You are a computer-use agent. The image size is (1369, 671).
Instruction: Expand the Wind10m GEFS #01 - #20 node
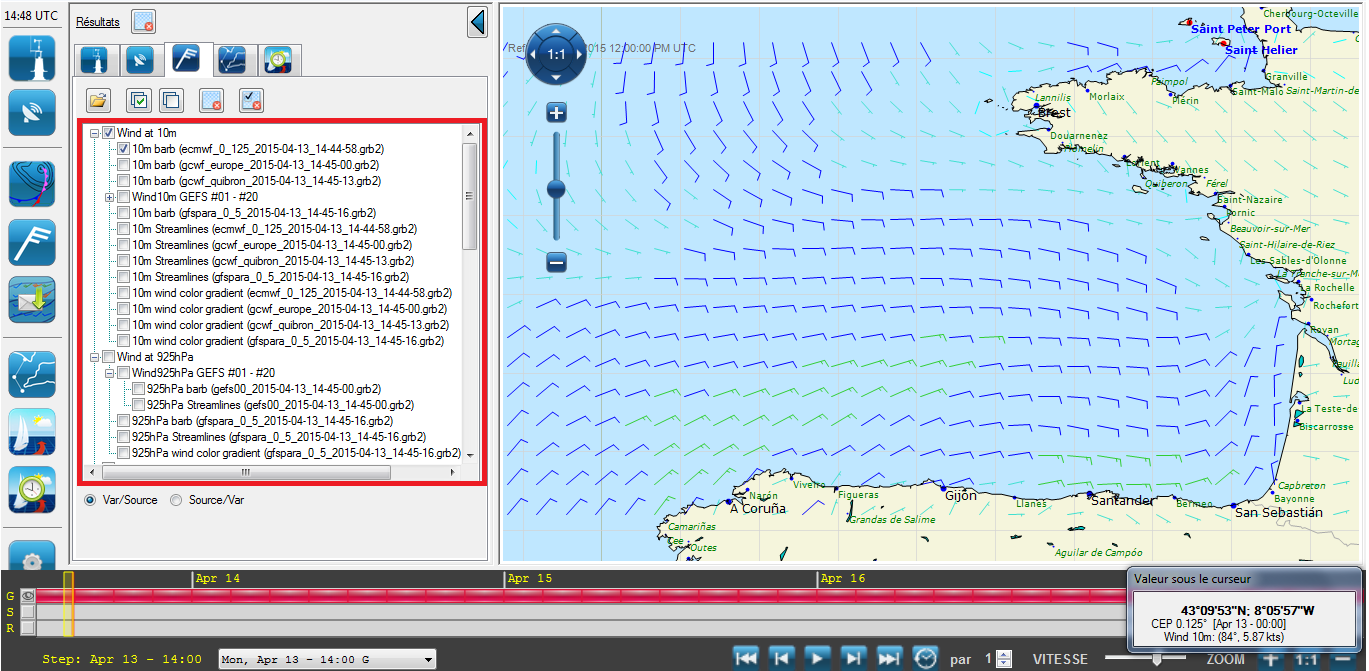109,197
